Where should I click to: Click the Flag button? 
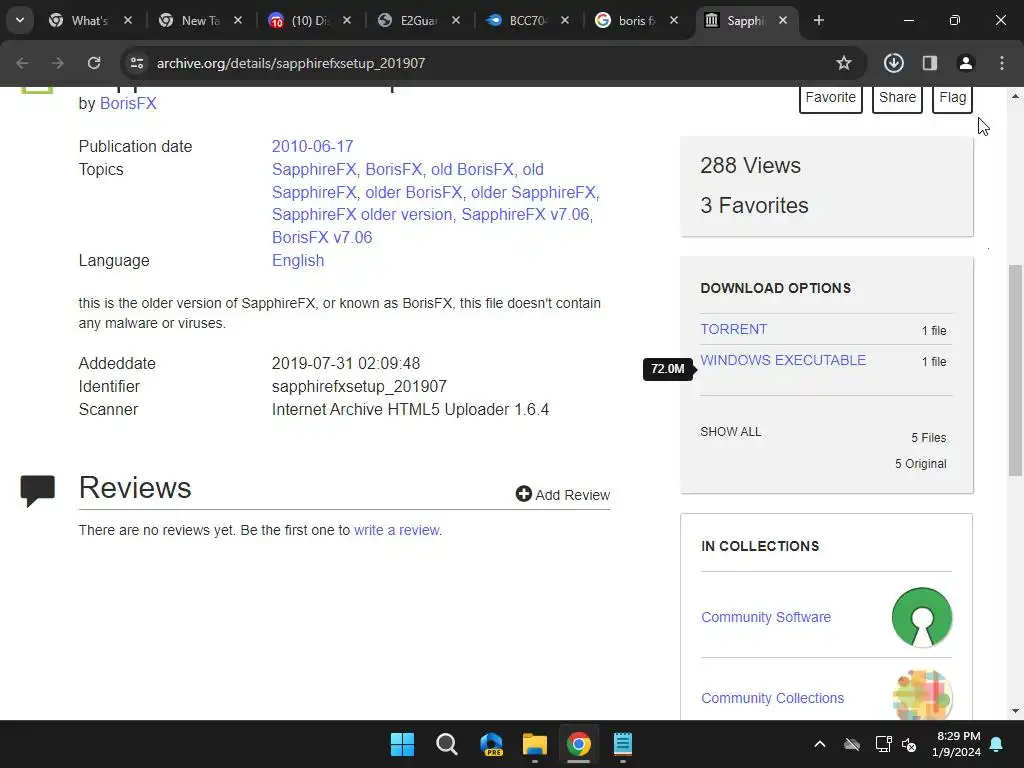(x=952, y=97)
